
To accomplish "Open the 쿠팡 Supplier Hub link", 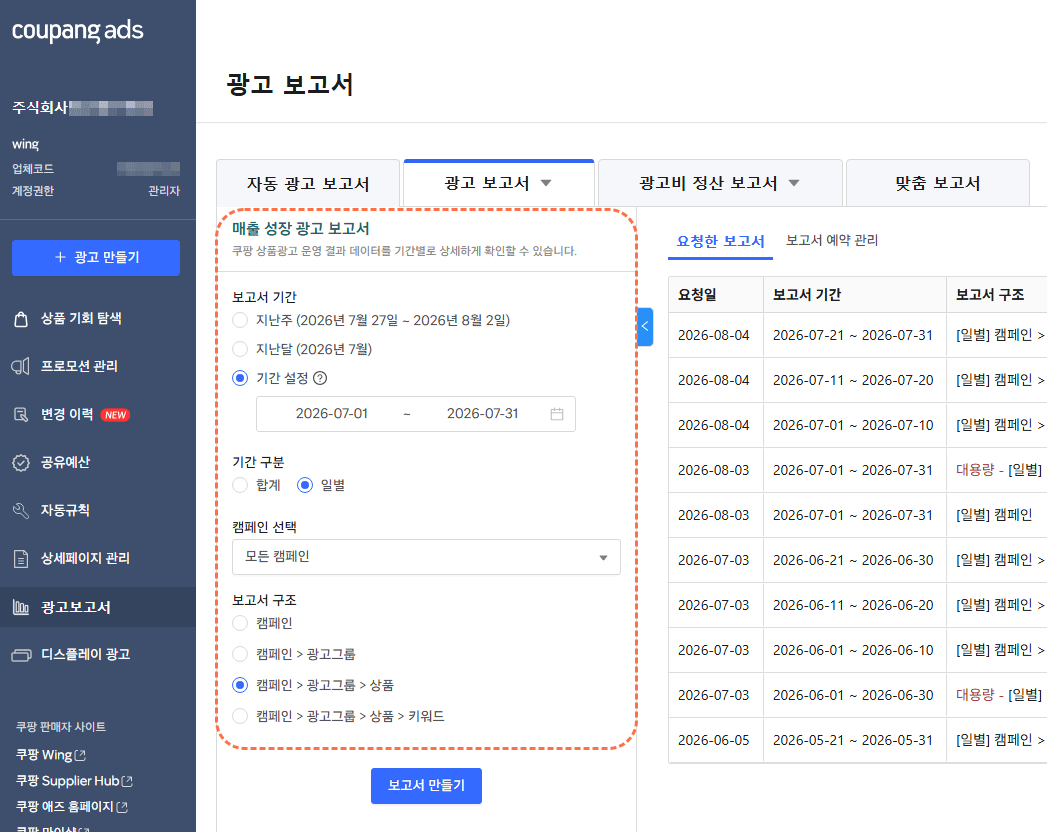I will coord(67,781).
